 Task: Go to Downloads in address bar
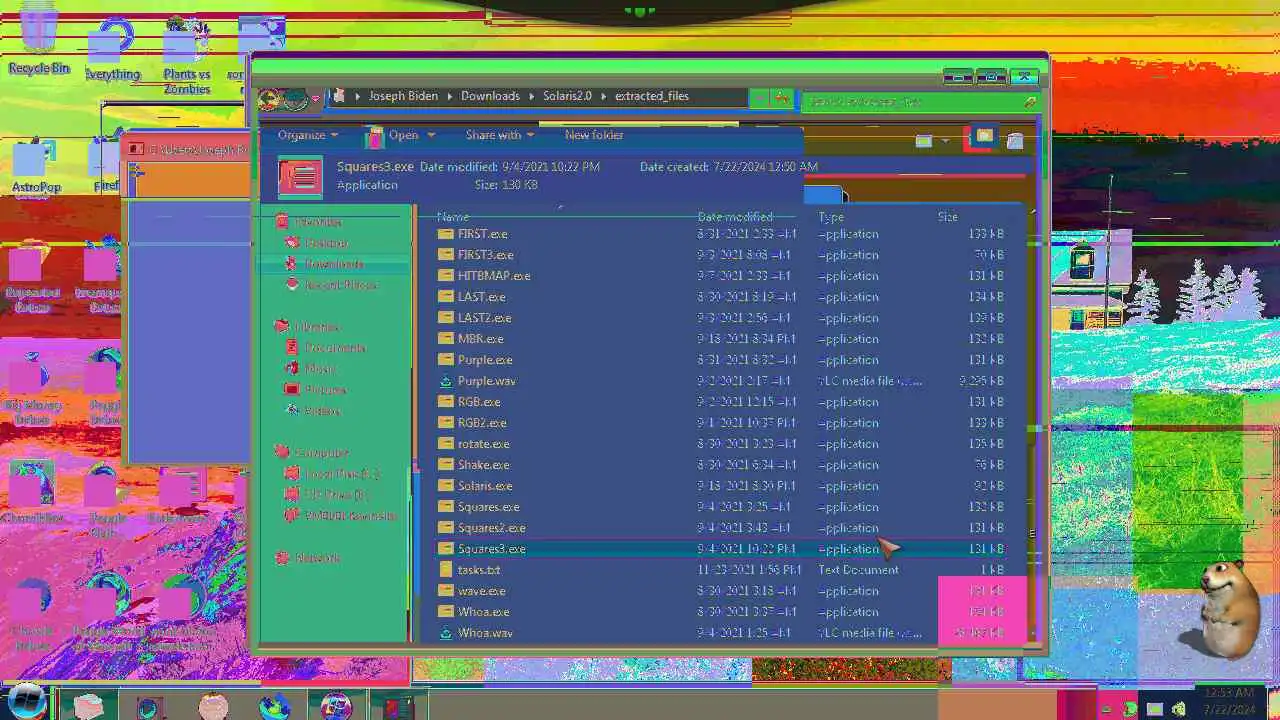490,96
